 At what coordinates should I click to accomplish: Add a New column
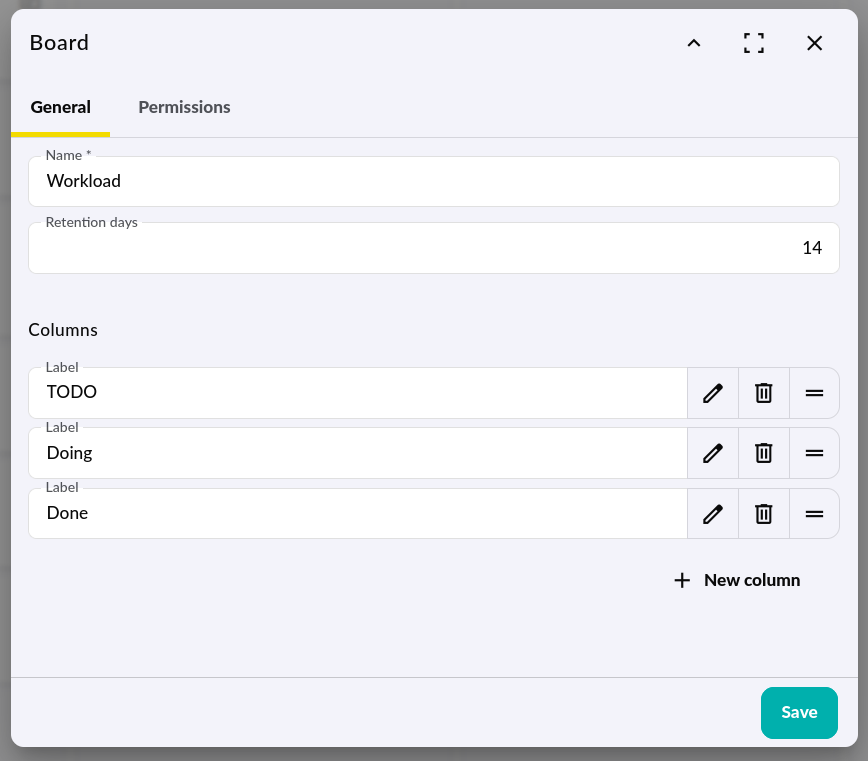point(737,580)
